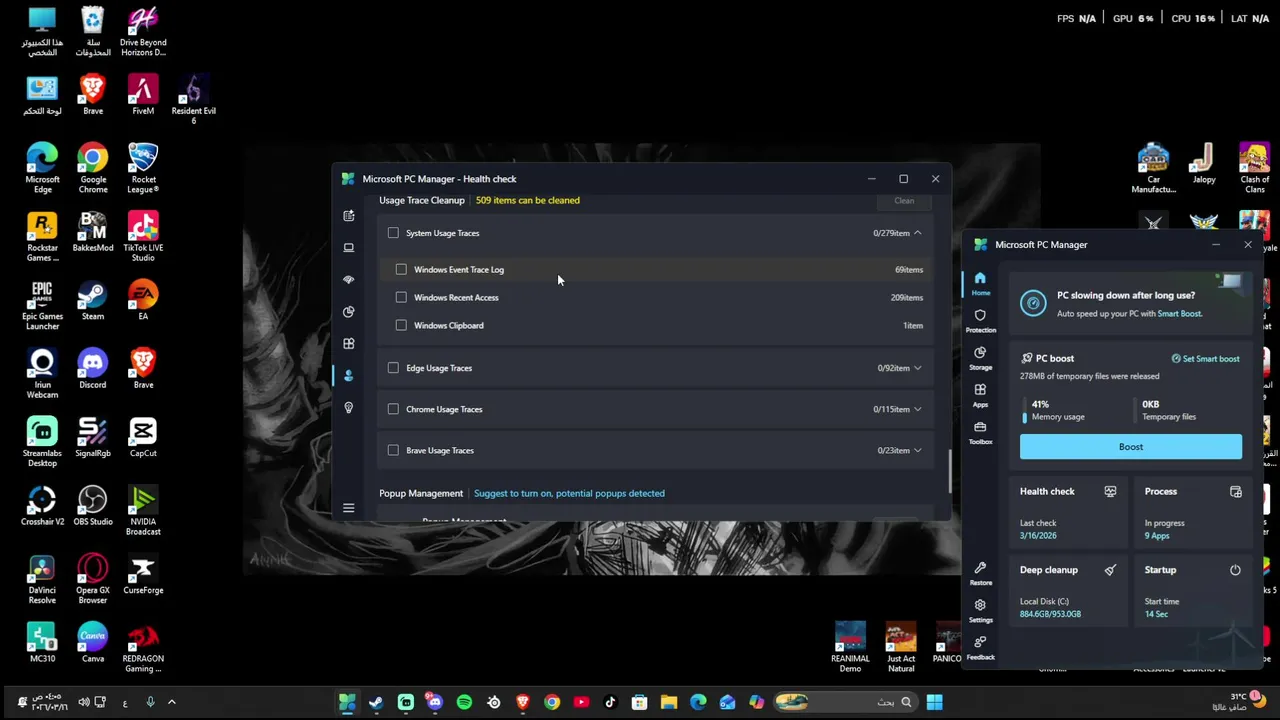This screenshot has height=720, width=1280.
Task: Click the '509 items can be cleaned' text
Action: point(527,200)
